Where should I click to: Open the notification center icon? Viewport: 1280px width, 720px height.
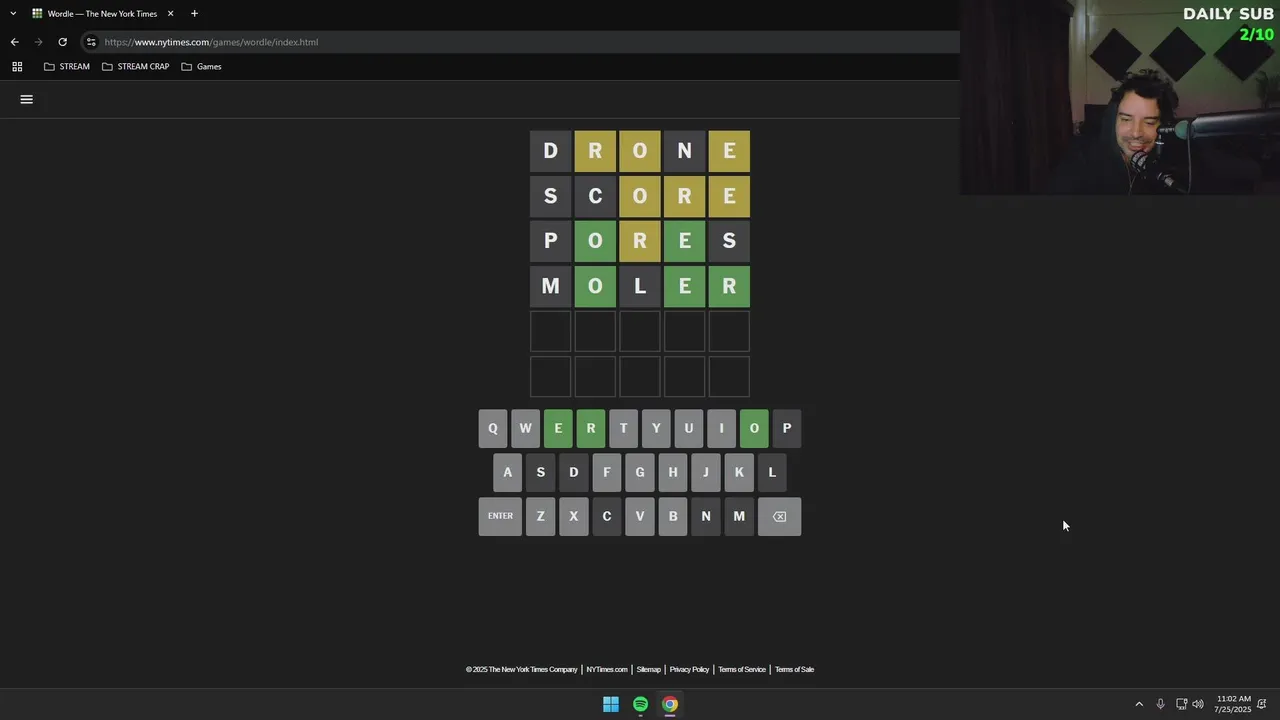click(x=1262, y=704)
